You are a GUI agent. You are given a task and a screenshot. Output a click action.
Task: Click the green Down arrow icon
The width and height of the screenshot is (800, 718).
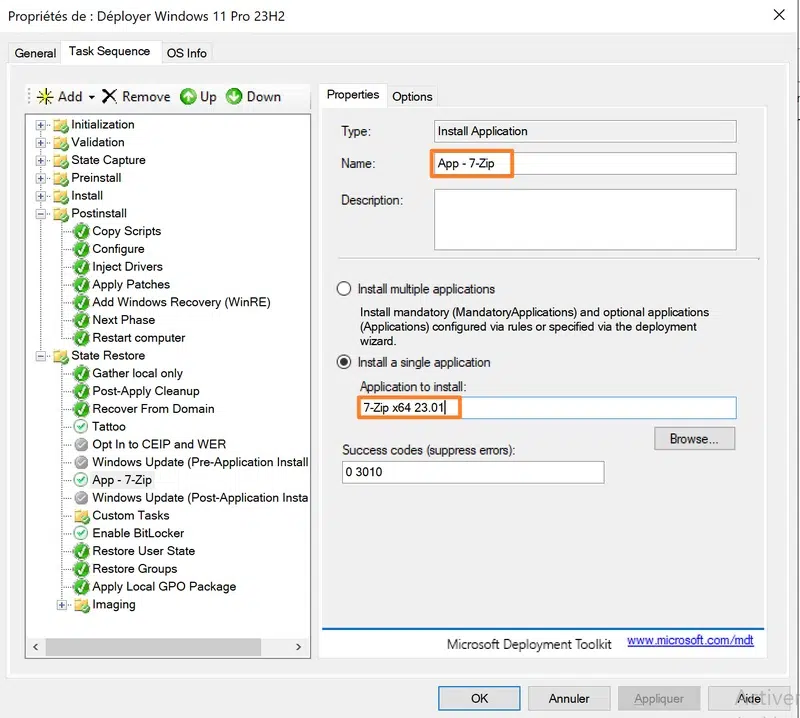pos(234,97)
